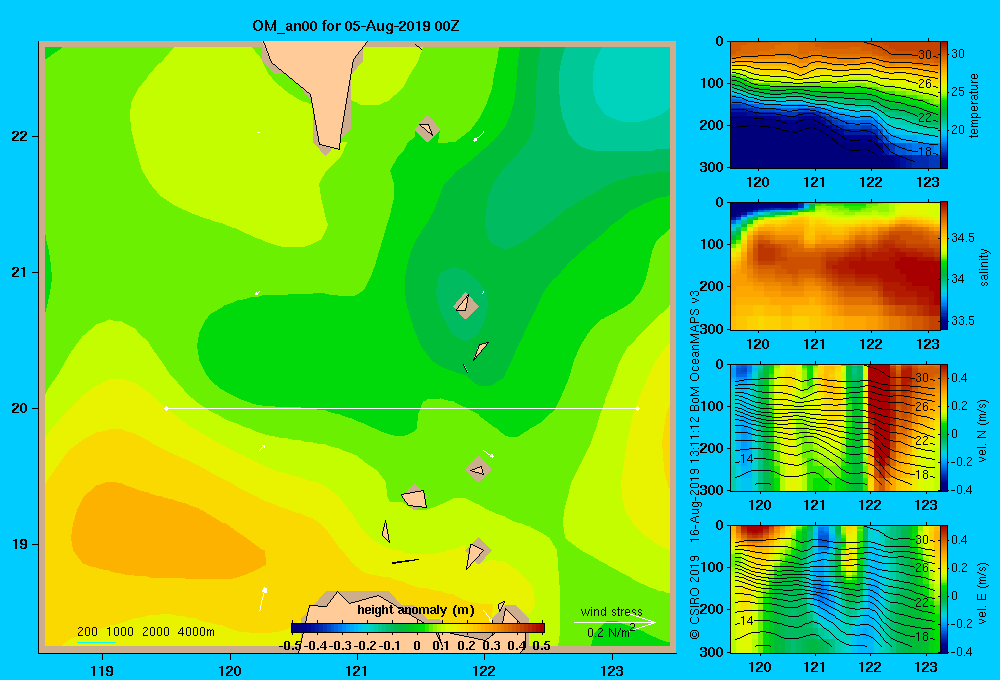The width and height of the screenshot is (1000, 680).
Task: Click the 0.2 N/m² wind scale value
Action: click(610, 632)
